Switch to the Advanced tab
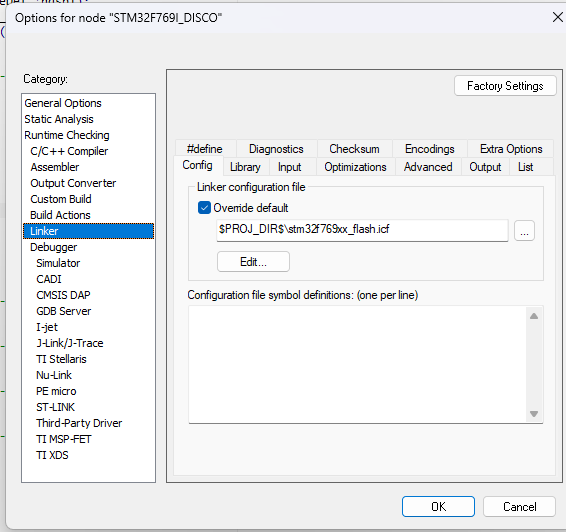The image size is (566, 532). click(x=428, y=167)
